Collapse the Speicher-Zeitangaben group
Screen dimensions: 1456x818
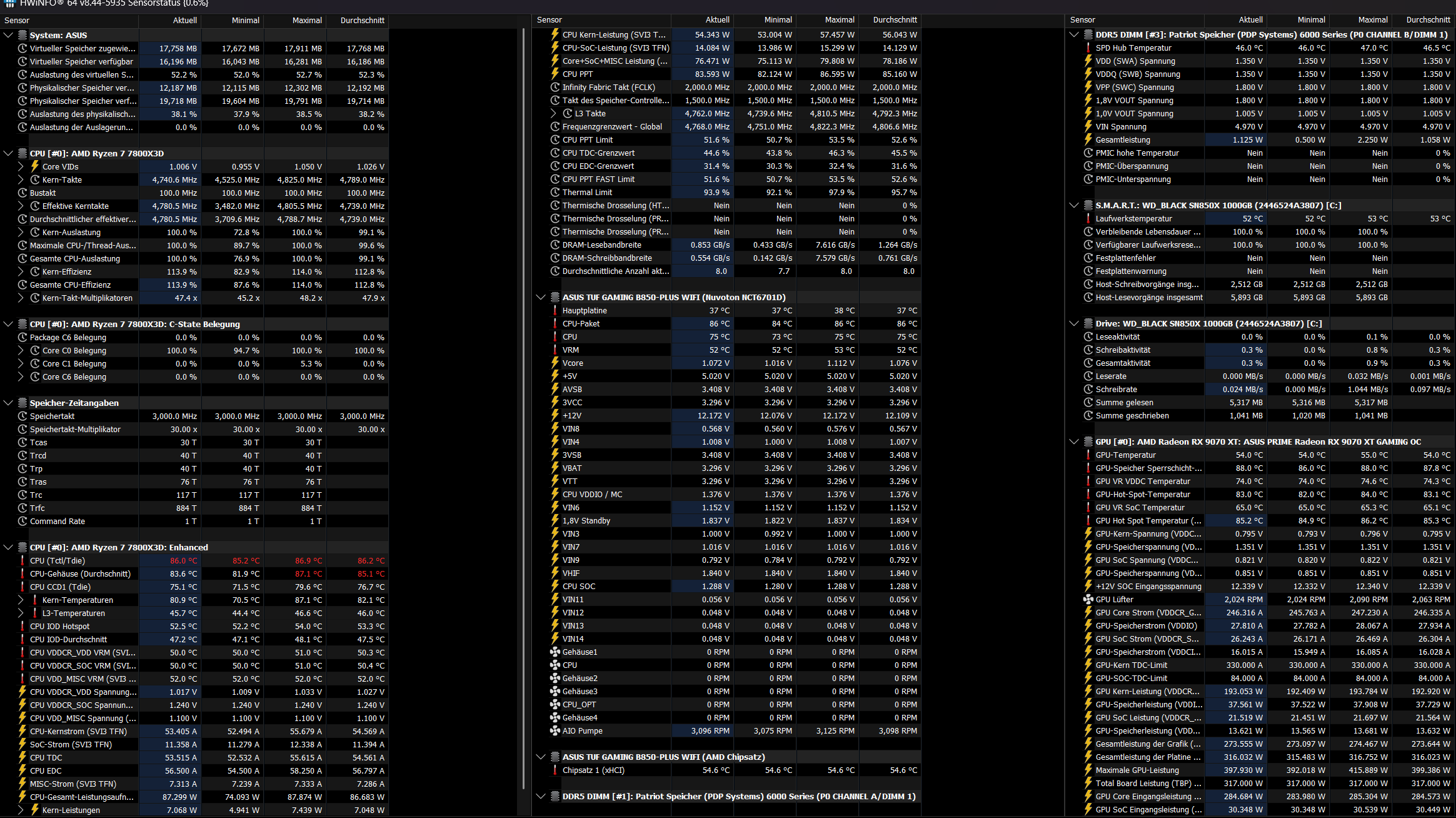point(8,403)
